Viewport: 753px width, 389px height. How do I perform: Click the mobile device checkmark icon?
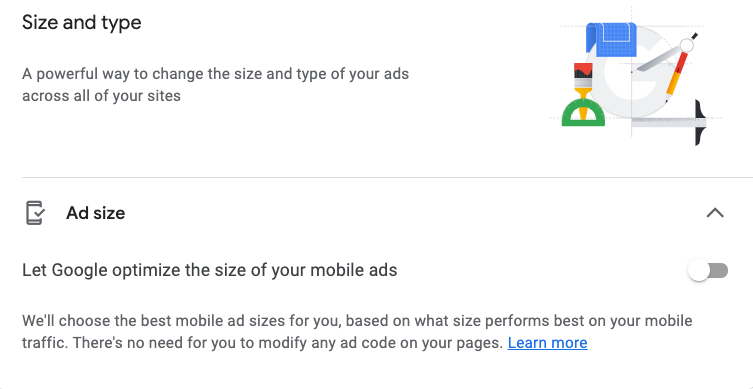click(x=35, y=213)
